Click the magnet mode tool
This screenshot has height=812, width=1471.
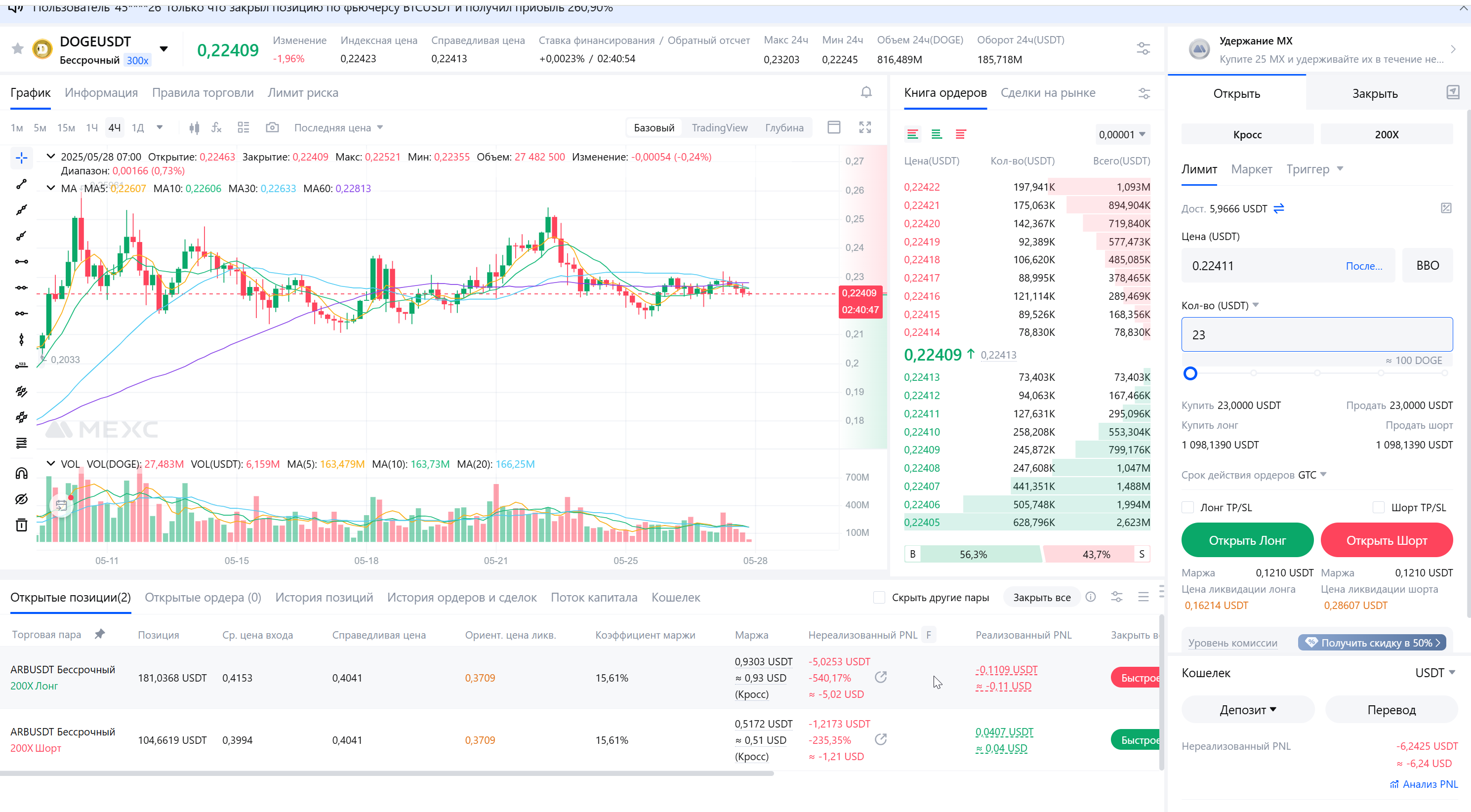click(x=21, y=473)
